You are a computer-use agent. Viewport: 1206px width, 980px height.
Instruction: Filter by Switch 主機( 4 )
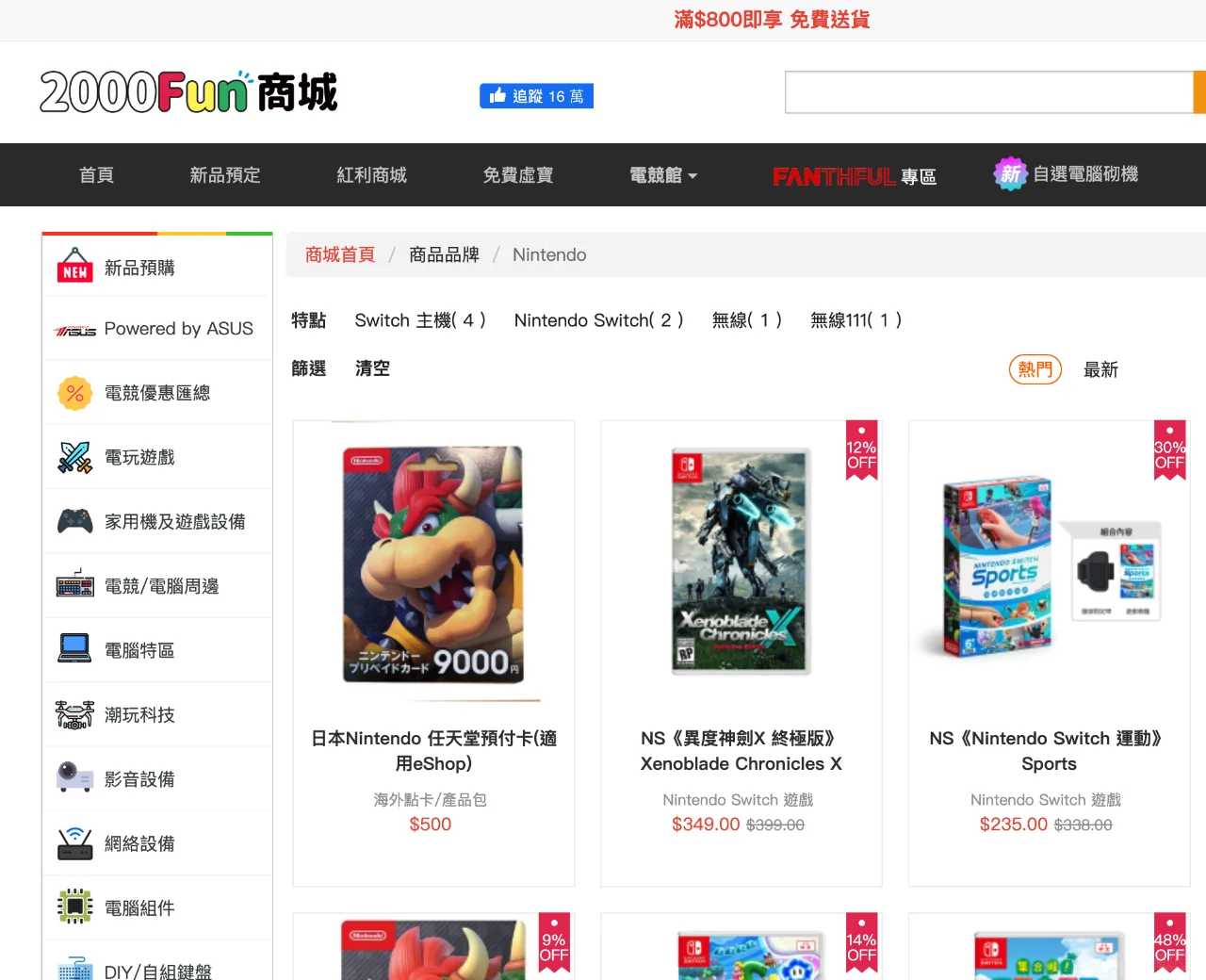pos(420,320)
